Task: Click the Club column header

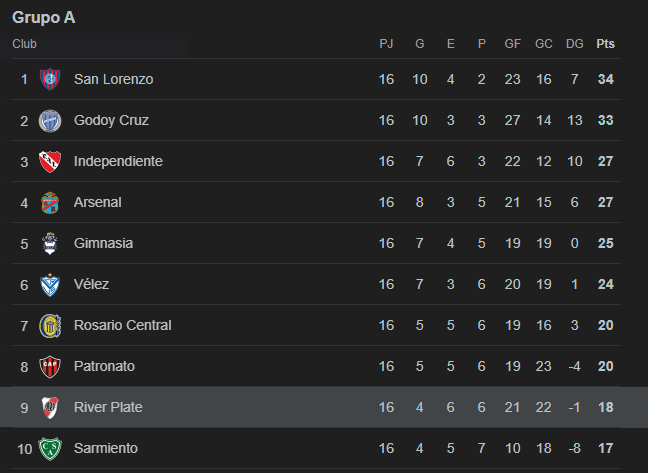Action: pos(24,44)
